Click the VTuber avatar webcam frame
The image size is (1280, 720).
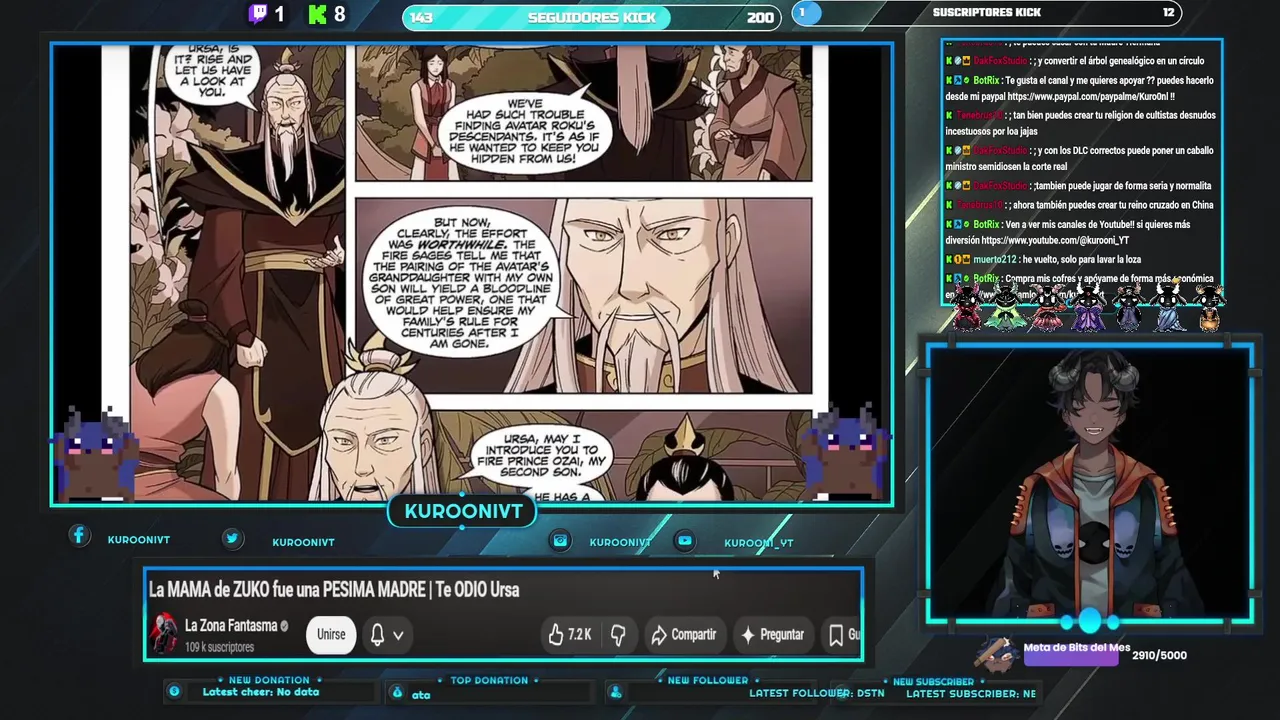tap(1090, 484)
